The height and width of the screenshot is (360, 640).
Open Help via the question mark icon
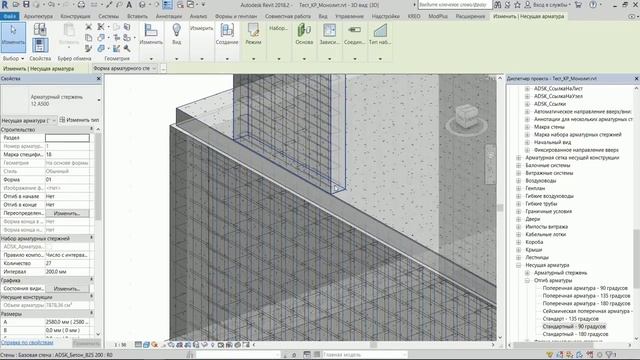click(593, 5)
